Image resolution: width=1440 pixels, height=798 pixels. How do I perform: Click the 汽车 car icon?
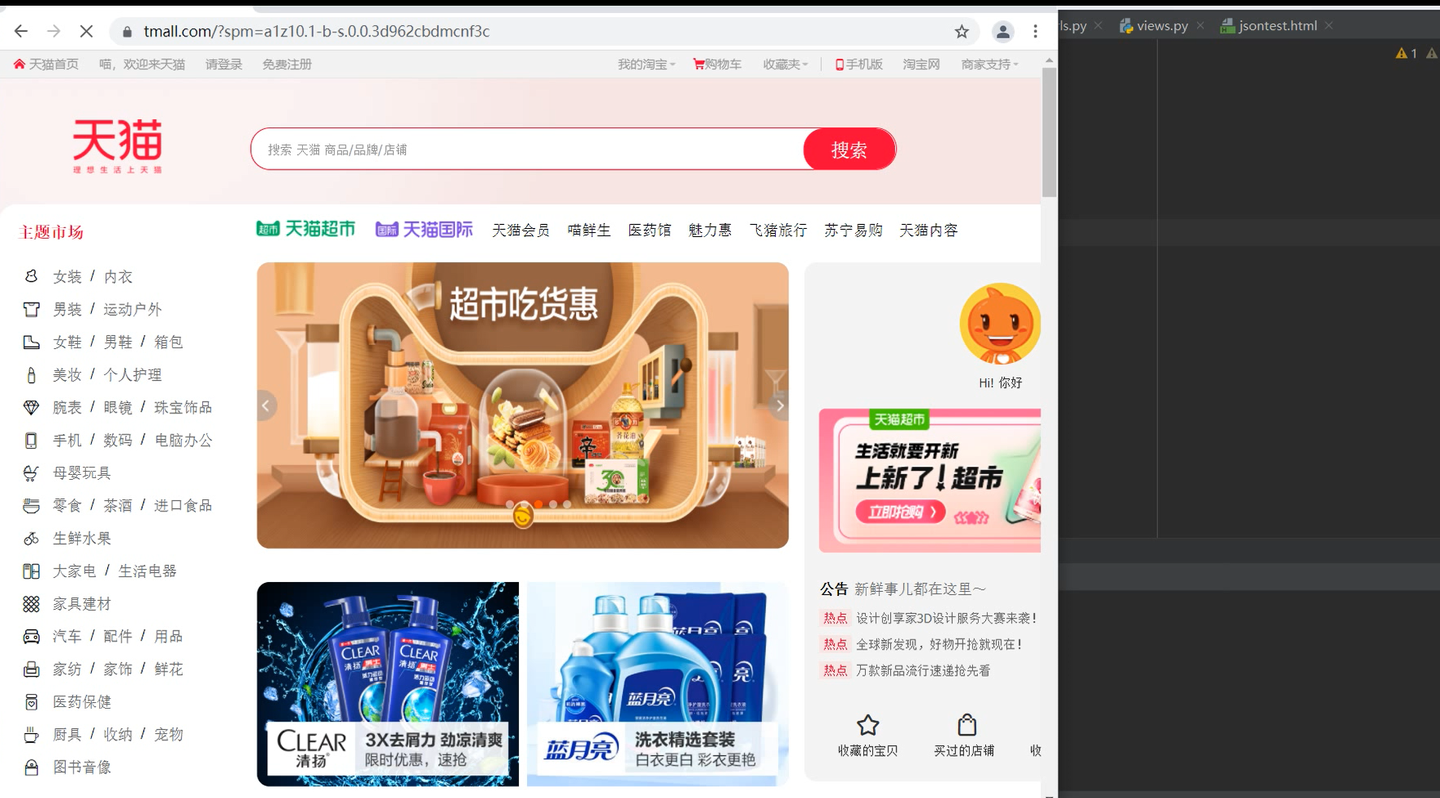tap(31, 636)
